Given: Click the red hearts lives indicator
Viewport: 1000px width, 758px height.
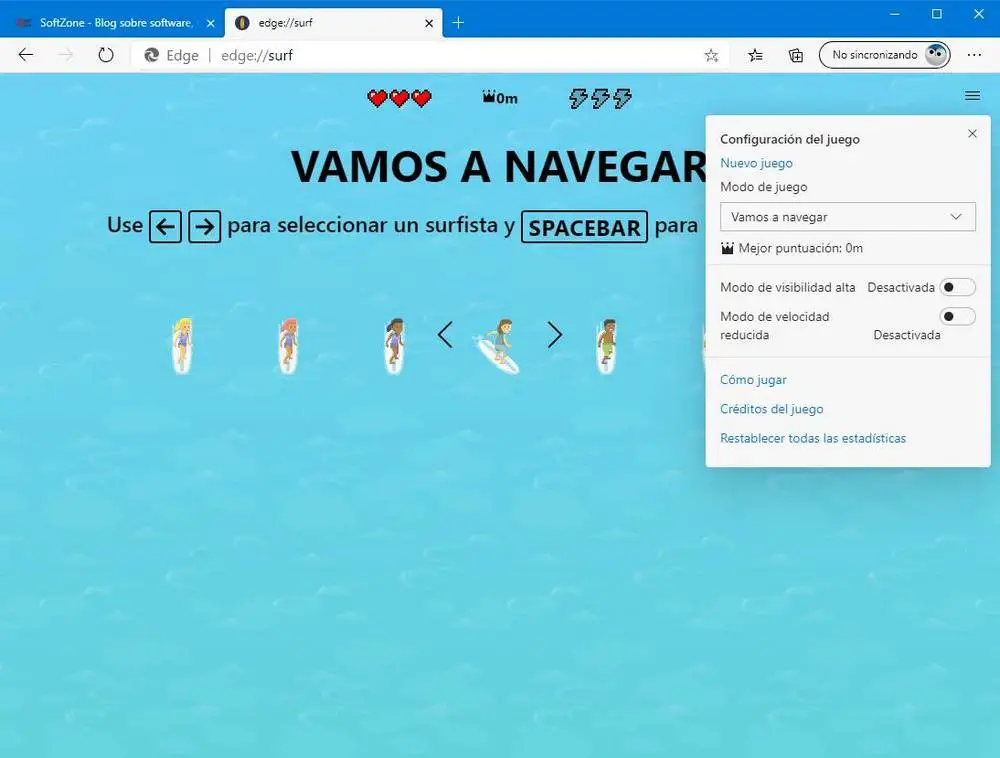Looking at the screenshot, I should coord(400,98).
